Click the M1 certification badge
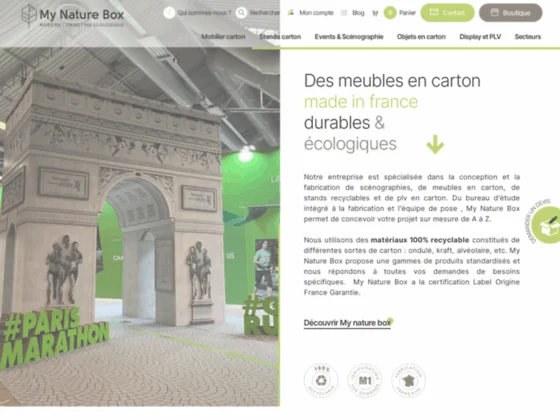560x420 pixels. point(365,380)
